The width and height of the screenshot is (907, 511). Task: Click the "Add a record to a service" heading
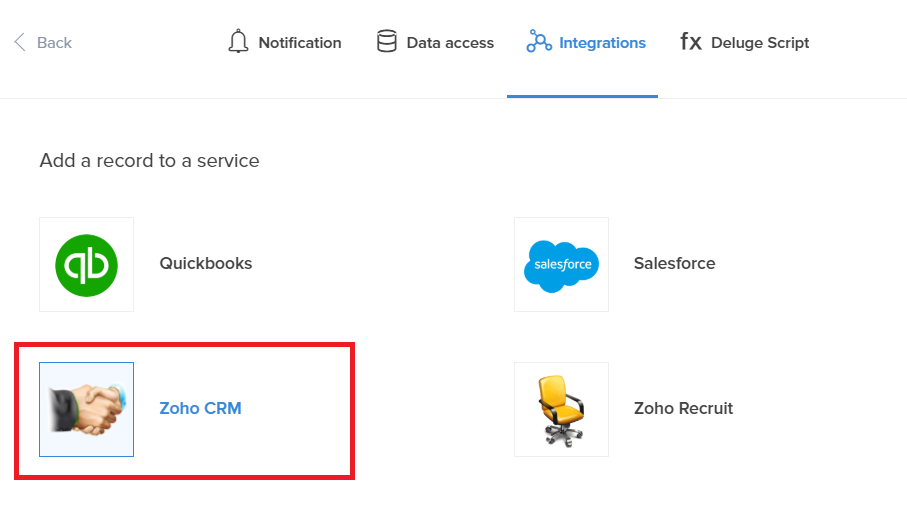pyautogui.click(x=149, y=160)
